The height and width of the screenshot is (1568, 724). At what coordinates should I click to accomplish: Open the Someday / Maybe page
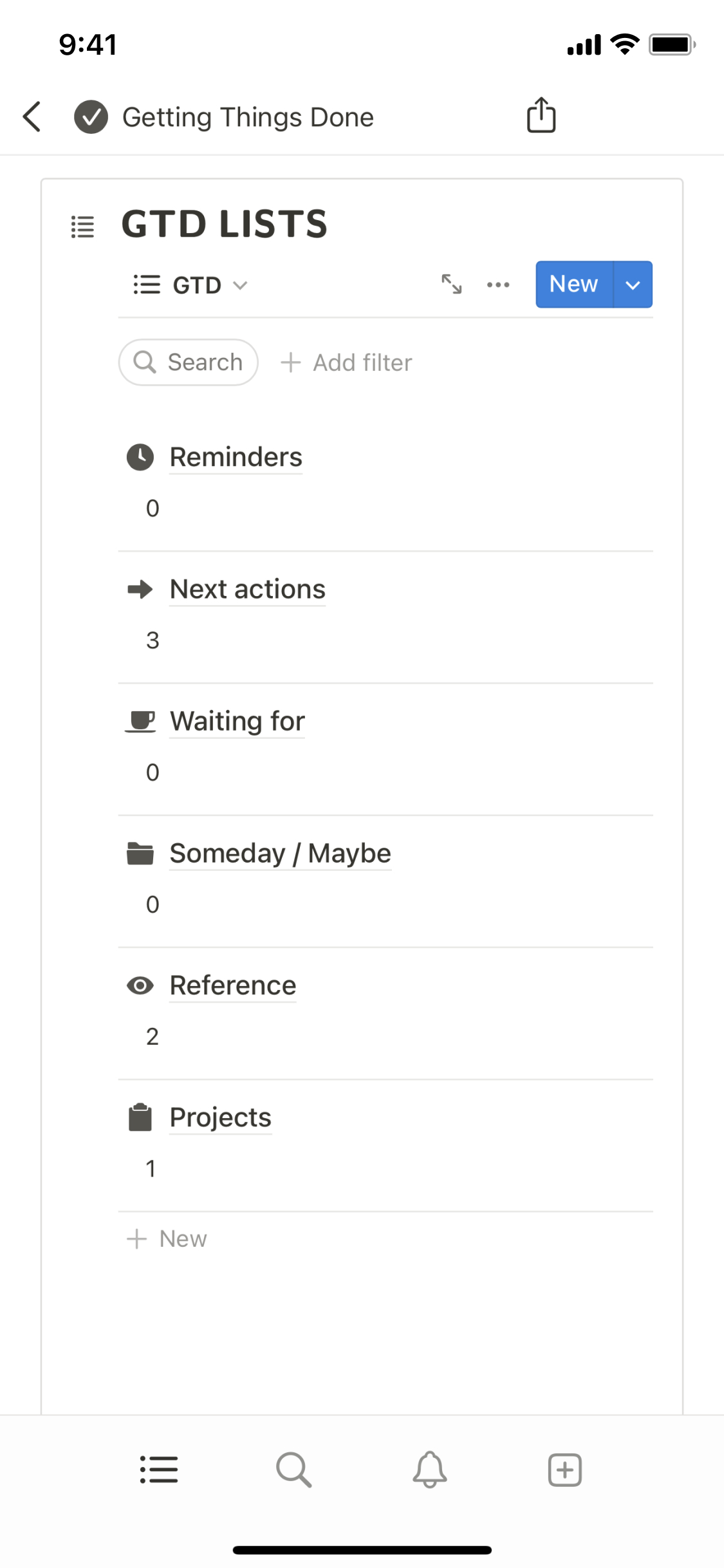(x=280, y=853)
